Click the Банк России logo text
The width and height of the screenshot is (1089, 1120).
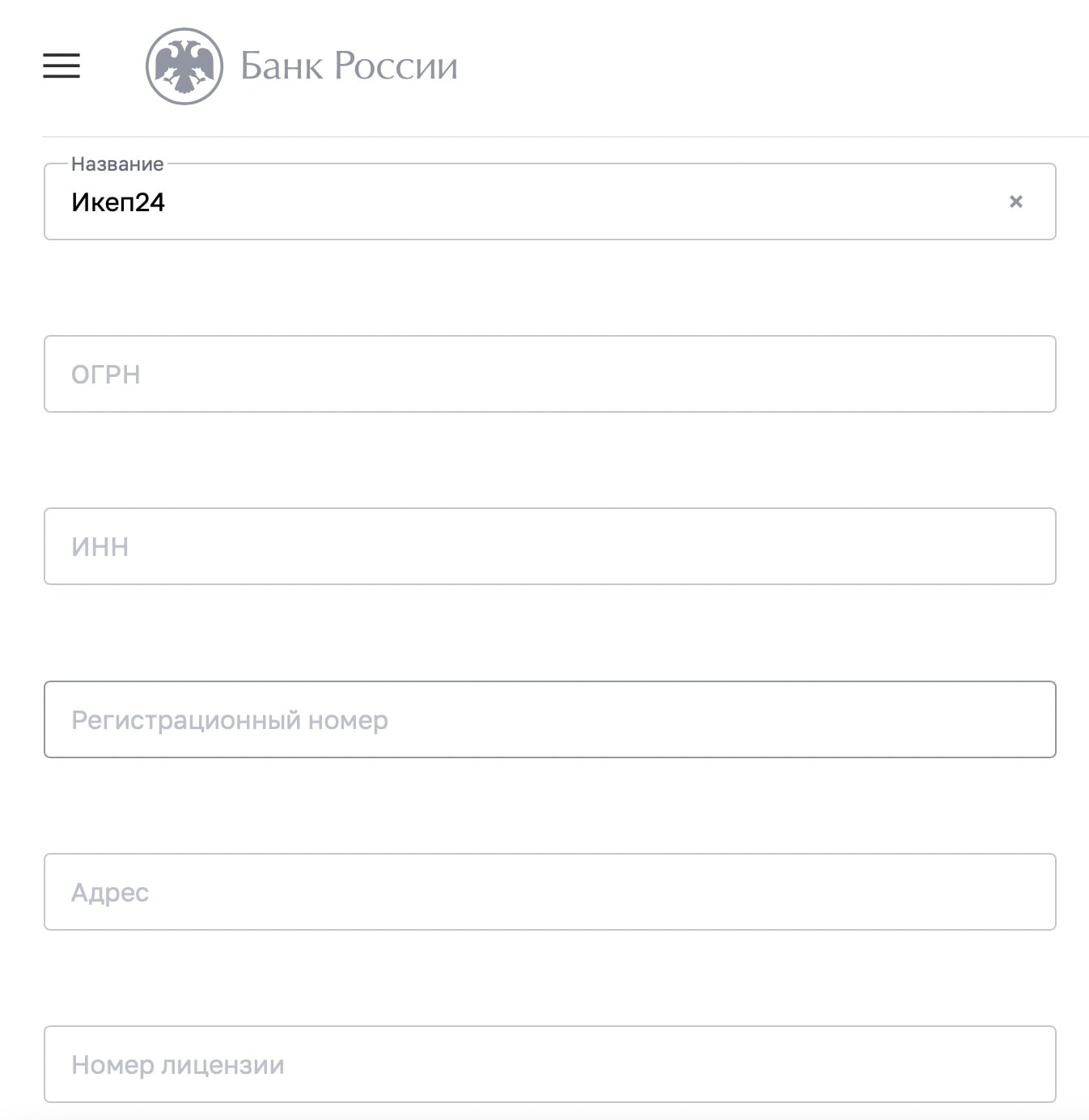350,66
